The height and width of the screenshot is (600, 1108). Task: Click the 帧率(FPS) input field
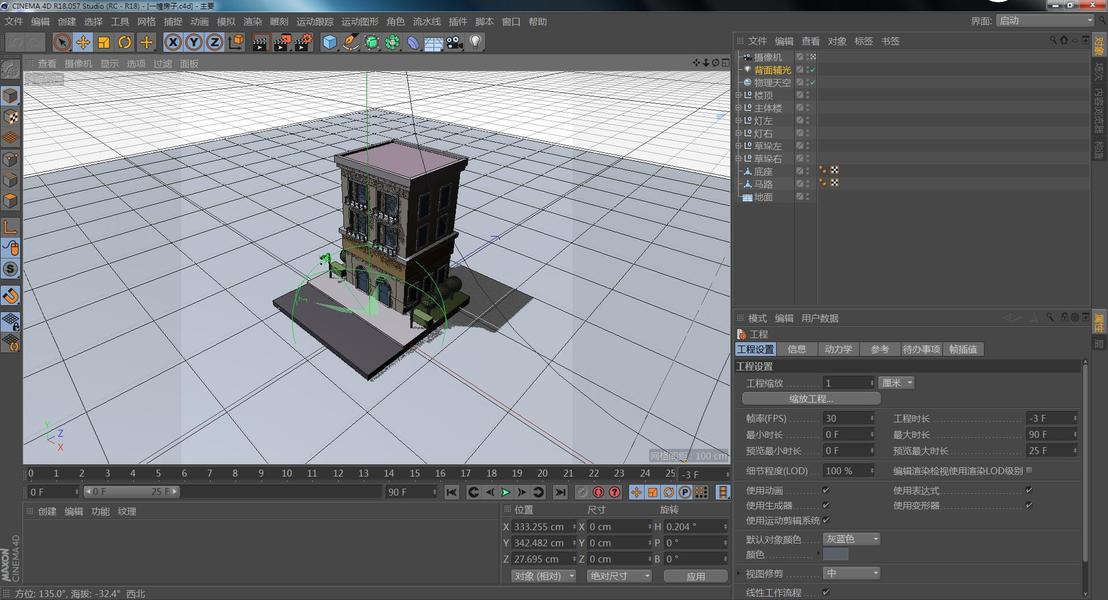pos(848,418)
